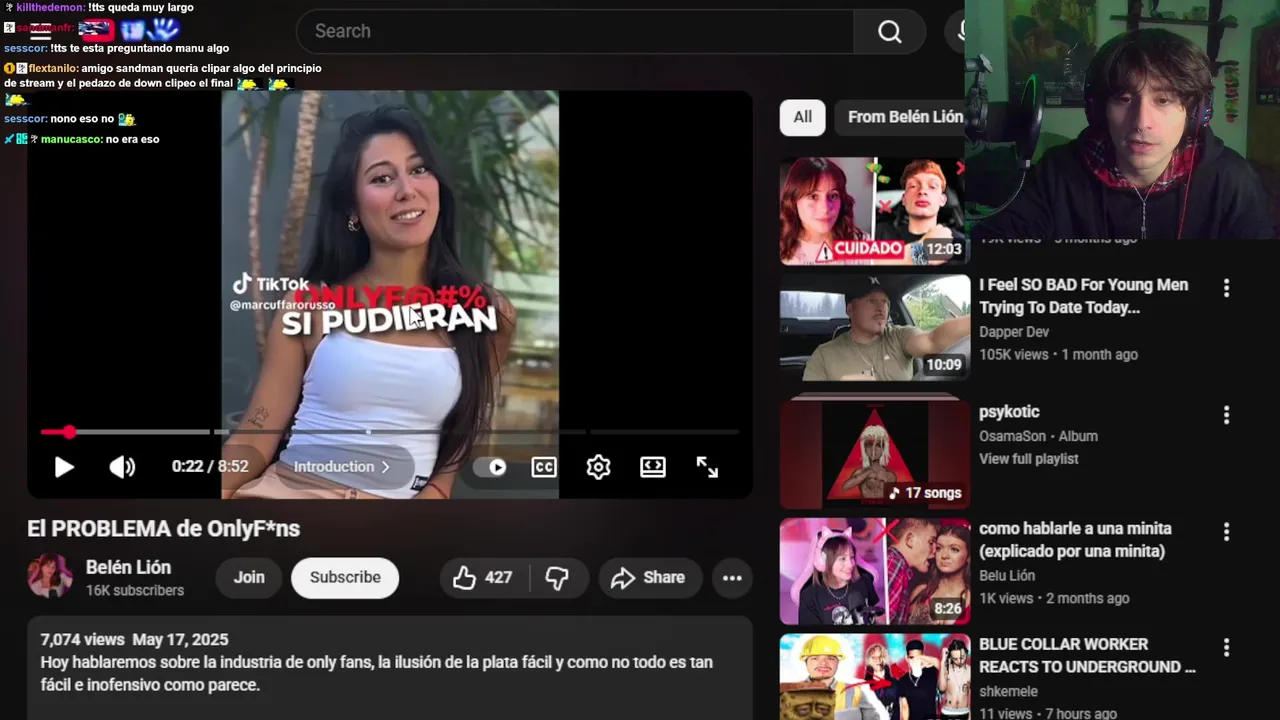The image size is (1280, 720).
Task: Click BLUE COLLAR WORKER REACTS title
Action: point(1087,656)
